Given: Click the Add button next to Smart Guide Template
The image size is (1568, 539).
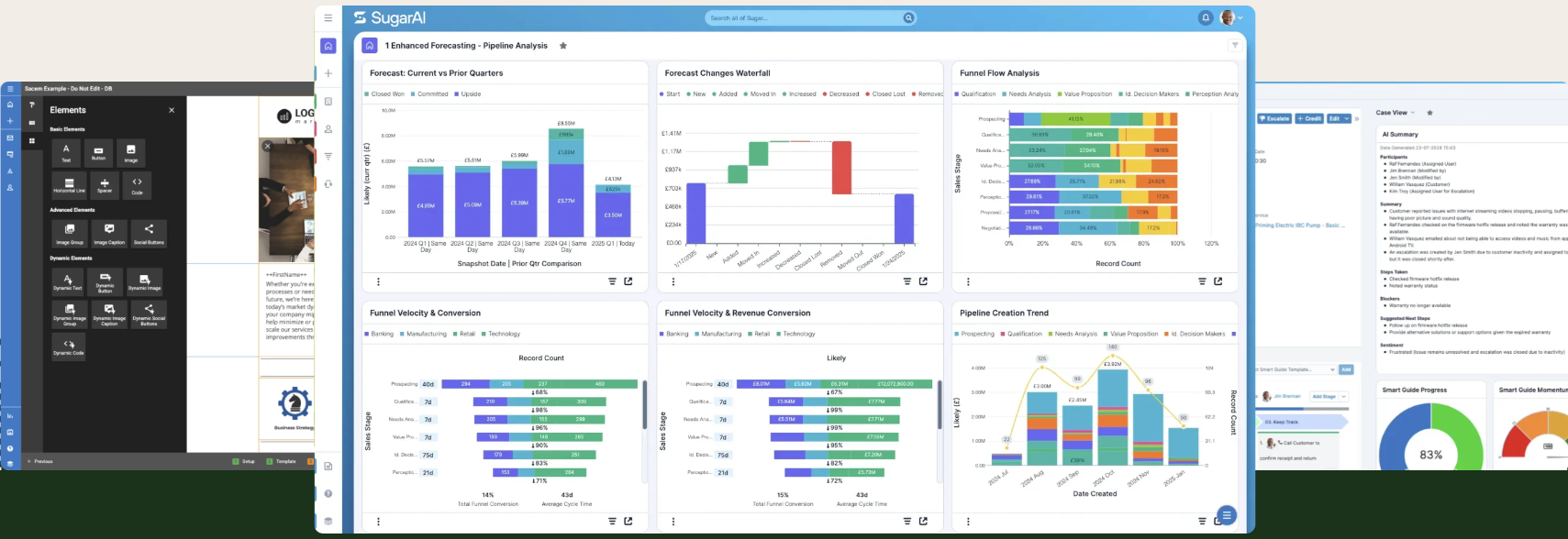Looking at the screenshot, I should coord(1346,369).
